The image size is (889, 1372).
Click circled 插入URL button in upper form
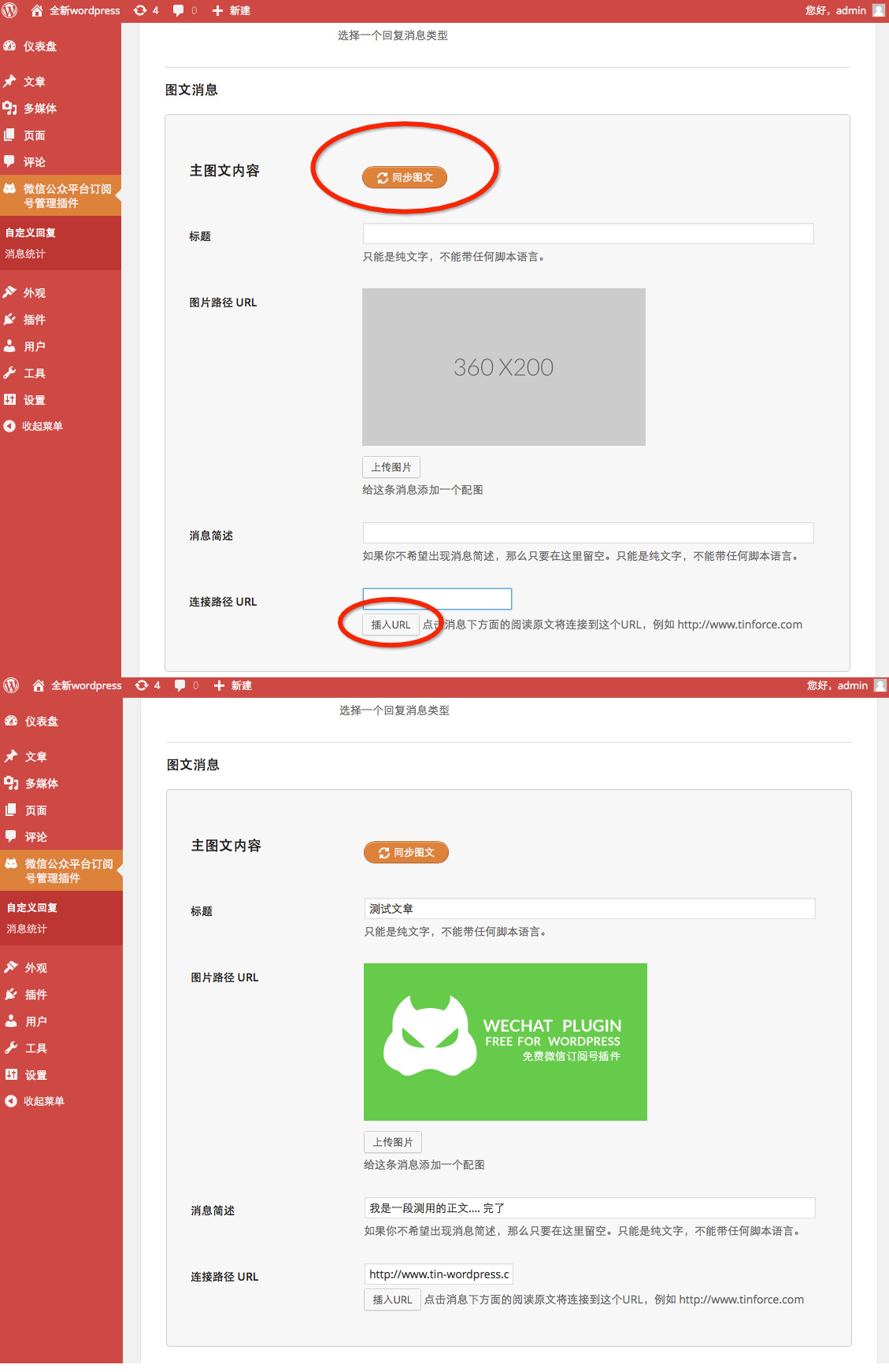(x=391, y=625)
